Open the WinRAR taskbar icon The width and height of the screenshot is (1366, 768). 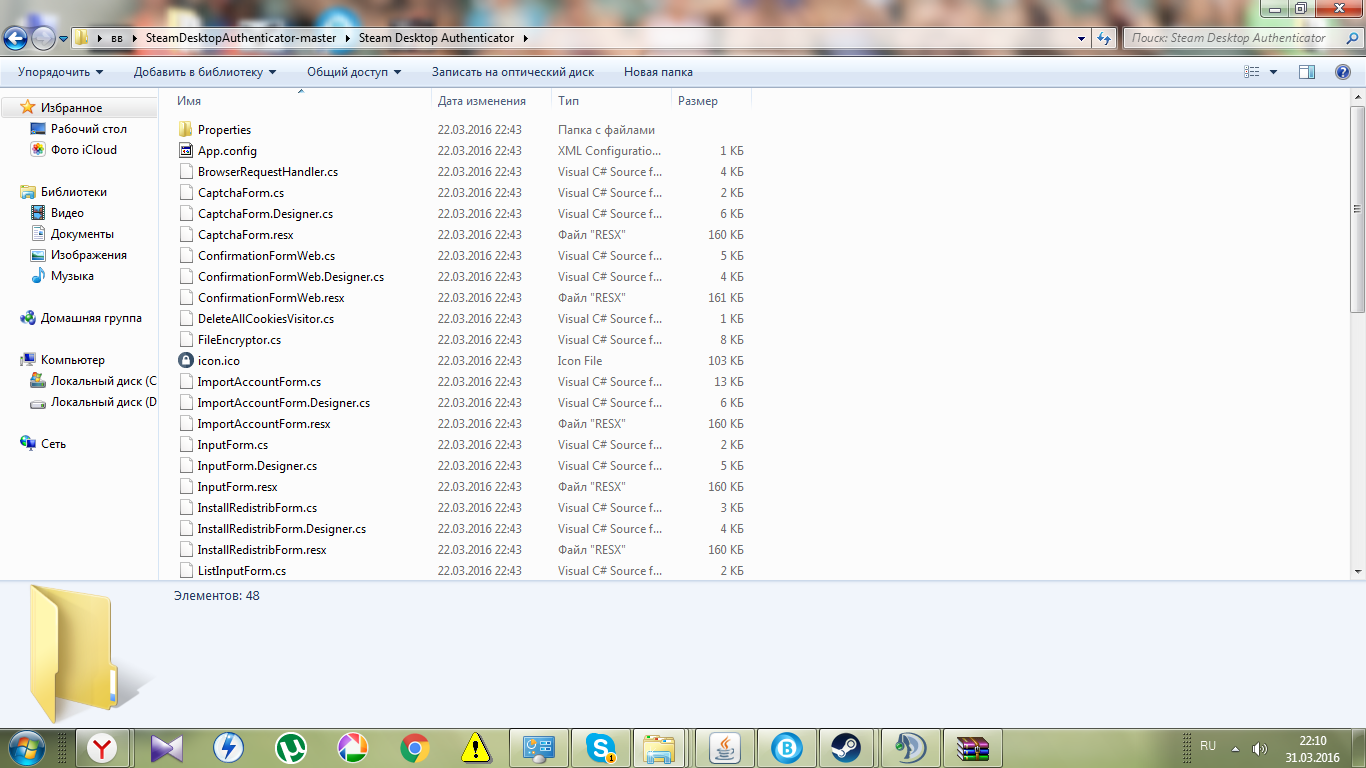(x=972, y=748)
